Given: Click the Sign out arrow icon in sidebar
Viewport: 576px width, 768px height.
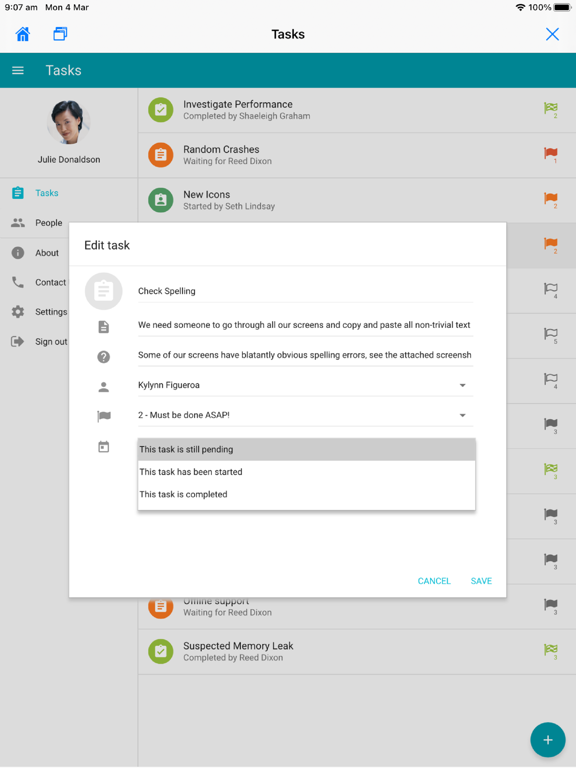Looking at the screenshot, I should pyautogui.click(x=18, y=341).
